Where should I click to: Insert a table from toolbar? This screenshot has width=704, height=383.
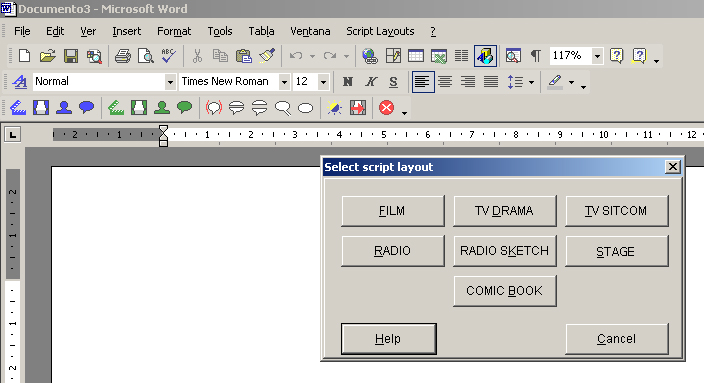(x=416, y=56)
